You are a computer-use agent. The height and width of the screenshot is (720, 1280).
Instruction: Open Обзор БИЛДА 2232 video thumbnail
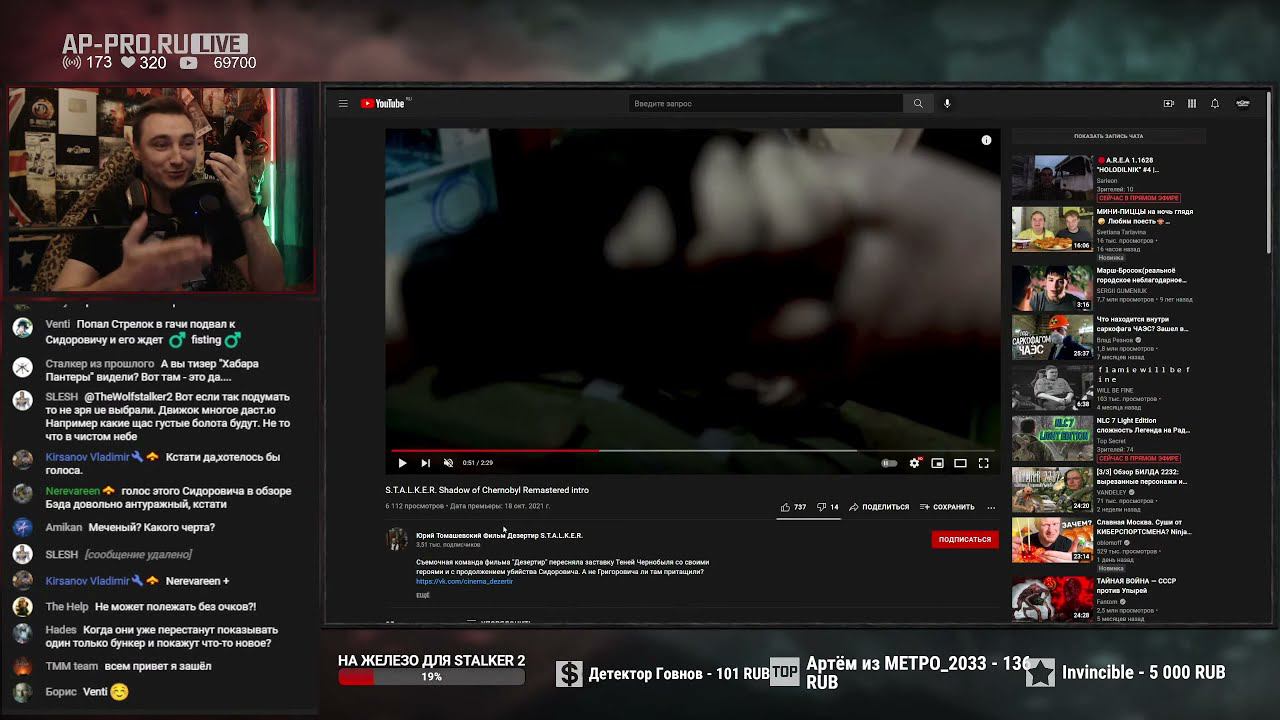pos(1052,489)
